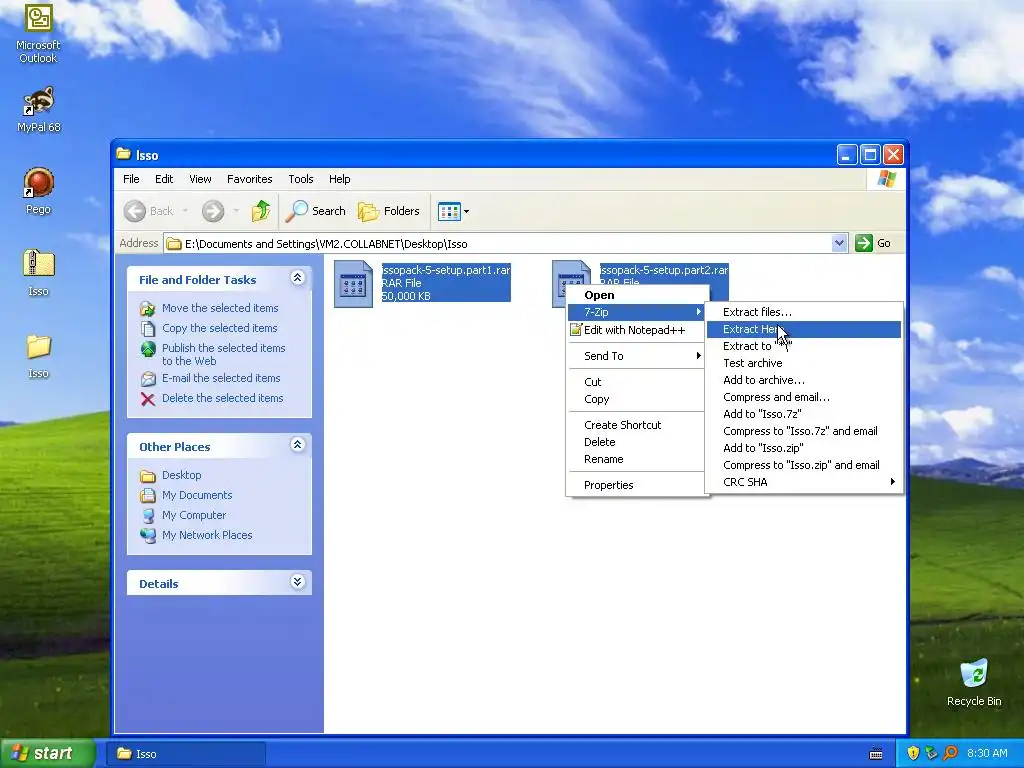Choose Add to "Isso.zip"
This screenshot has height=768, width=1024.
pyautogui.click(x=804, y=448)
